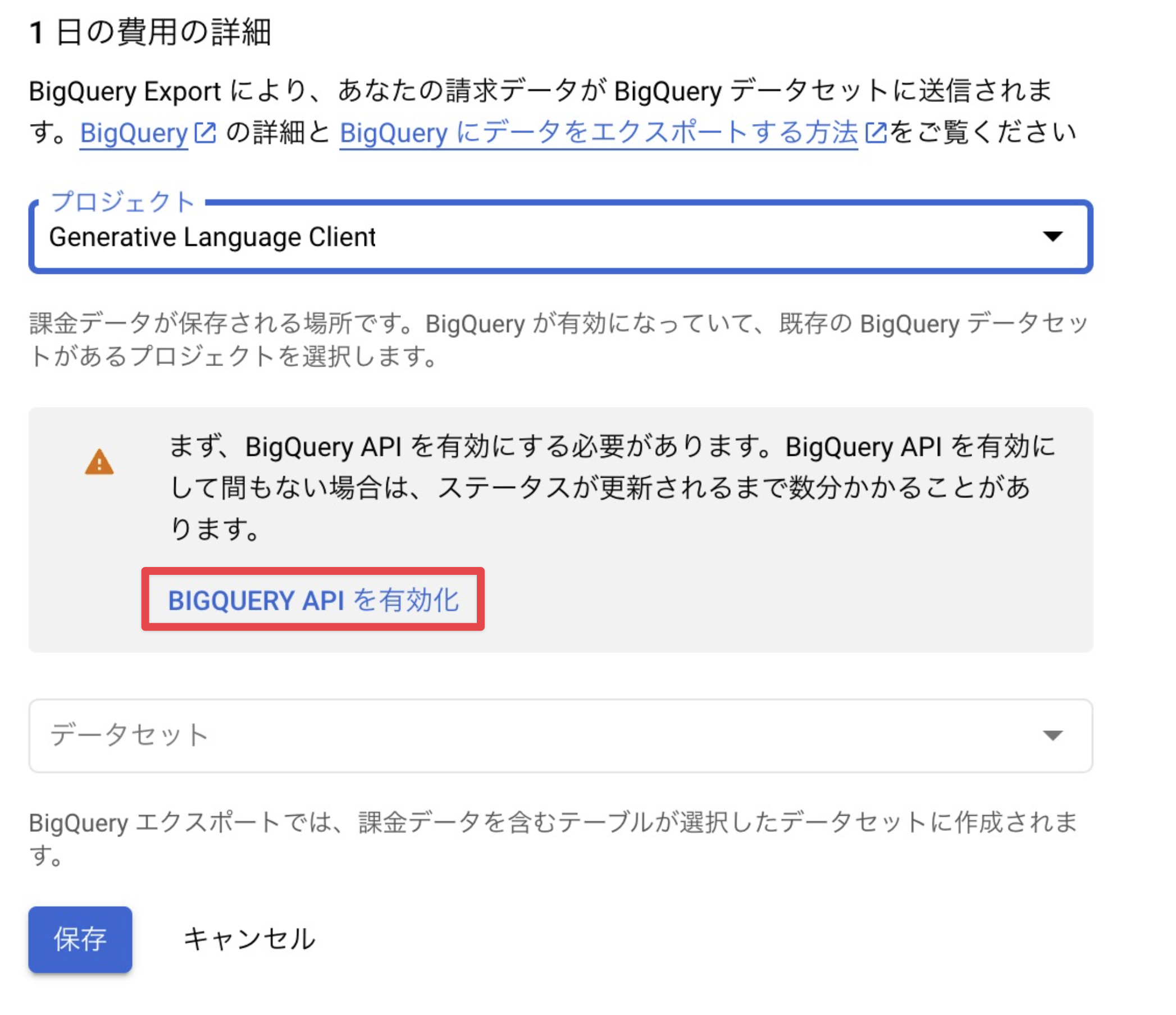This screenshot has height=1015, width=1176.
Task: Open the BigQuery documentation link
Action: pyautogui.click(x=133, y=134)
